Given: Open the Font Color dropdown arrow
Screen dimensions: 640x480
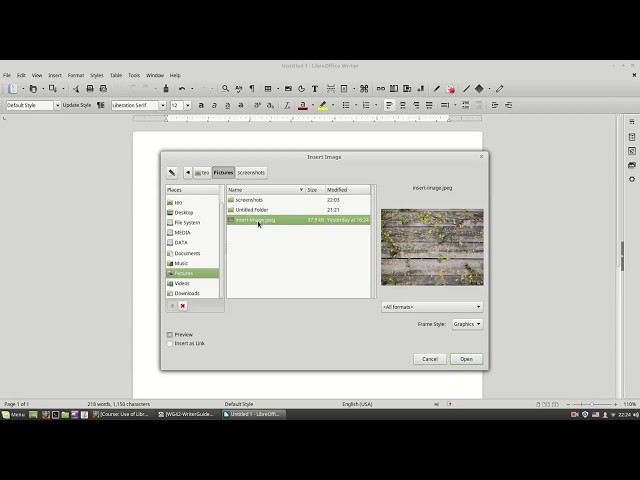Looking at the screenshot, I should pyautogui.click(x=313, y=105).
